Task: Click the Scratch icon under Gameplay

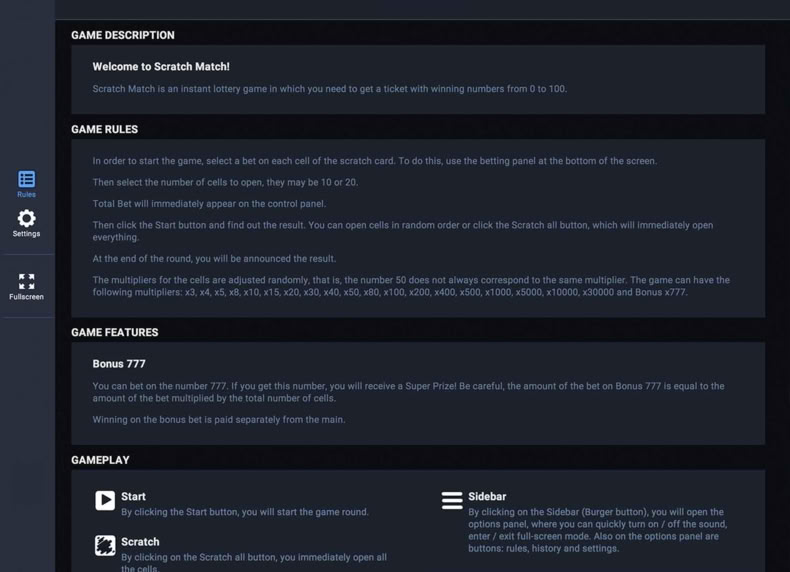Action: [105, 545]
